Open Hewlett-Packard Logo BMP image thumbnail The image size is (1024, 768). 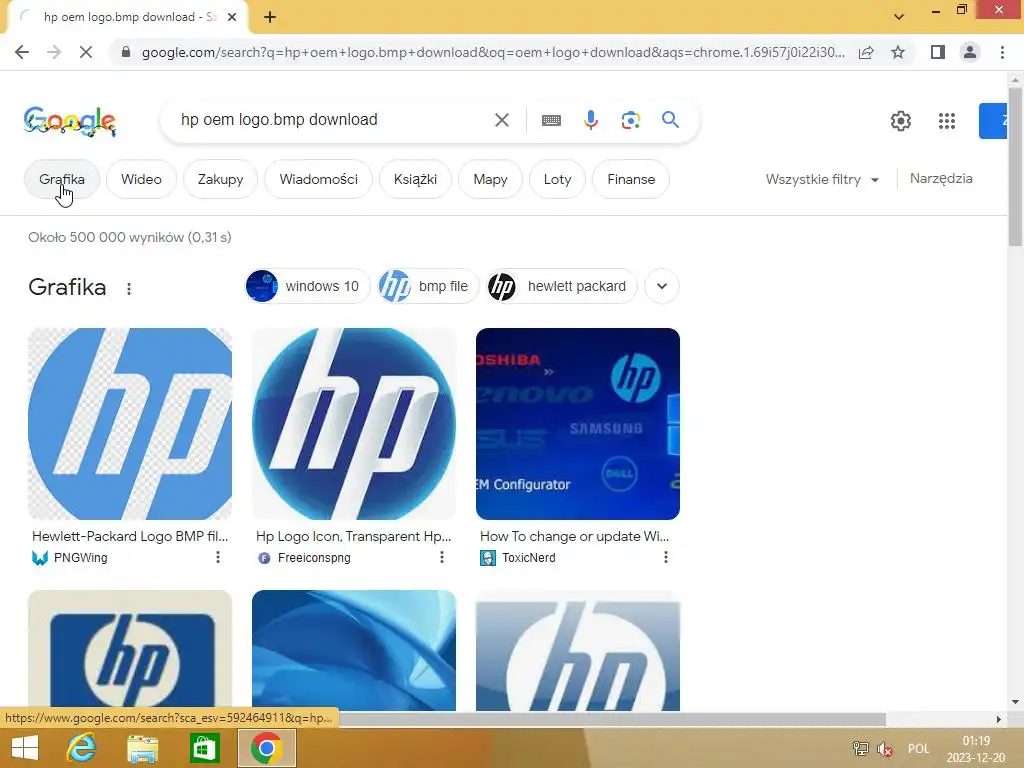pos(130,424)
